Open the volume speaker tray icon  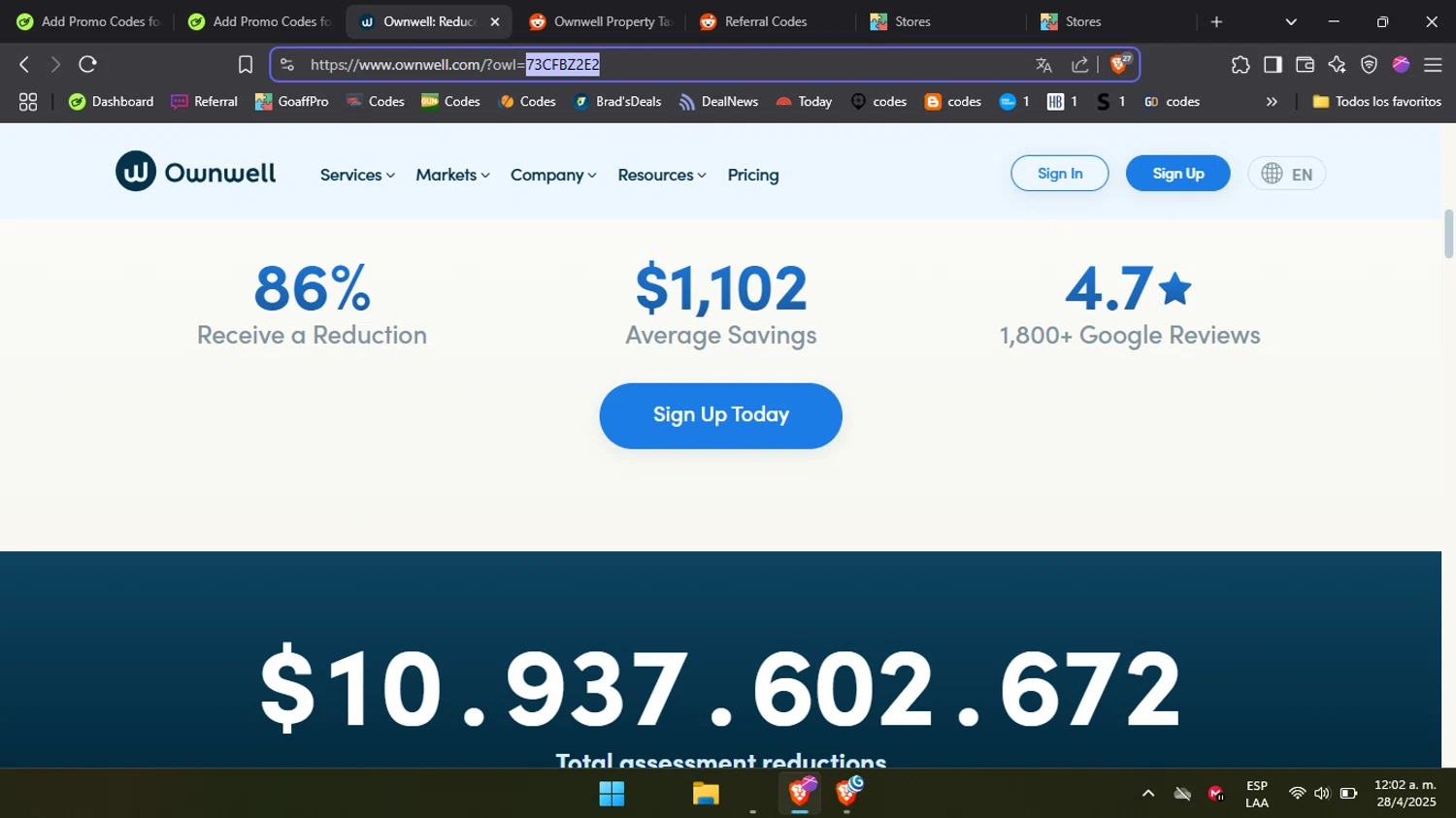pos(1322,793)
